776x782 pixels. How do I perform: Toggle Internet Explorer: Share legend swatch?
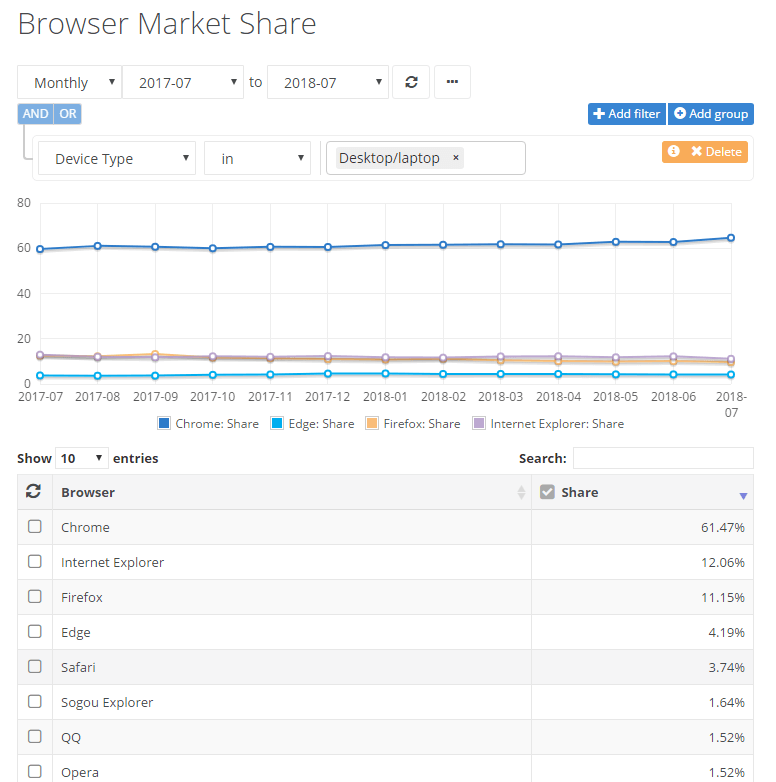click(x=479, y=423)
